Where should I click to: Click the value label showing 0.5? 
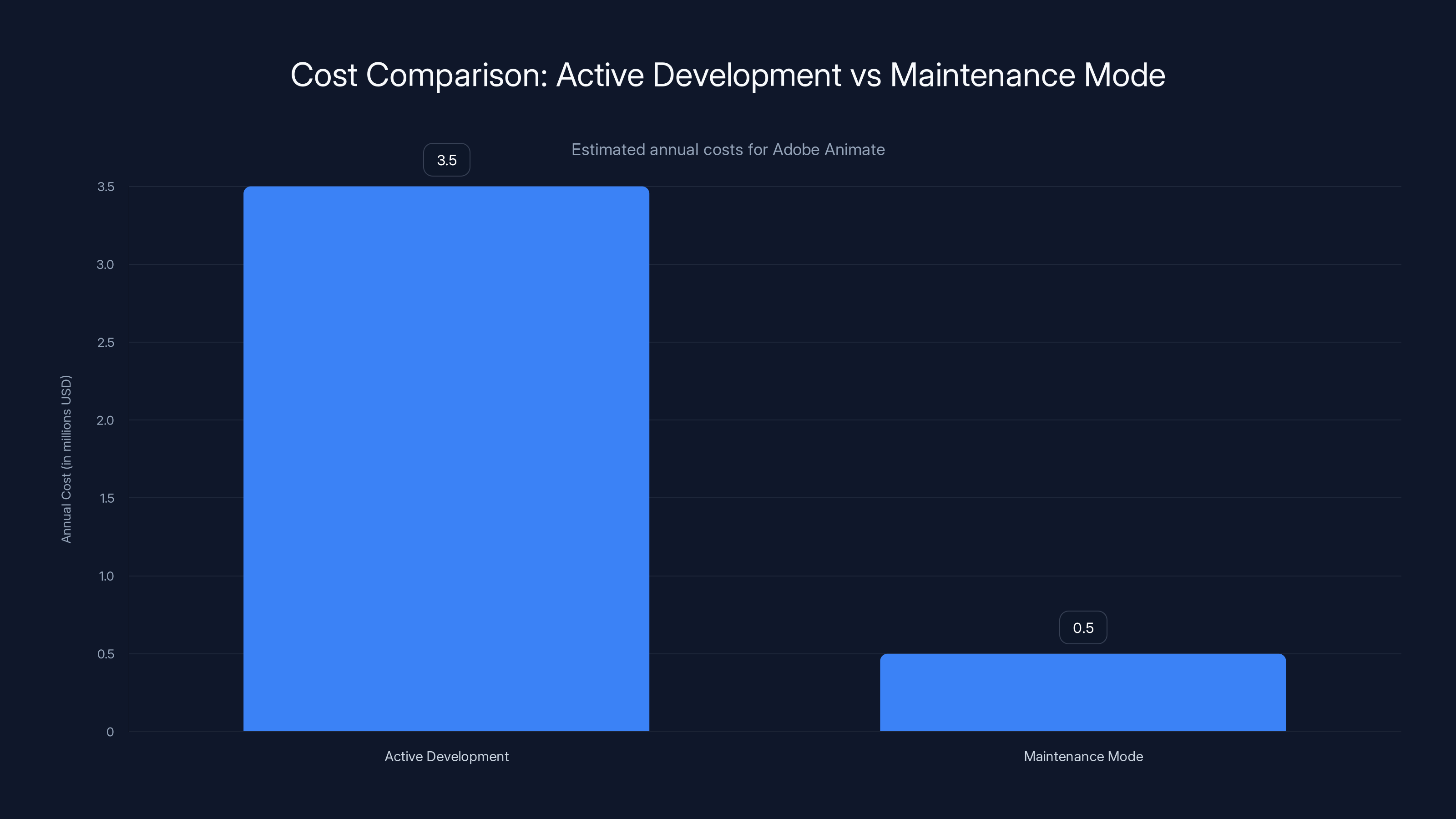tap(1082, 627)
